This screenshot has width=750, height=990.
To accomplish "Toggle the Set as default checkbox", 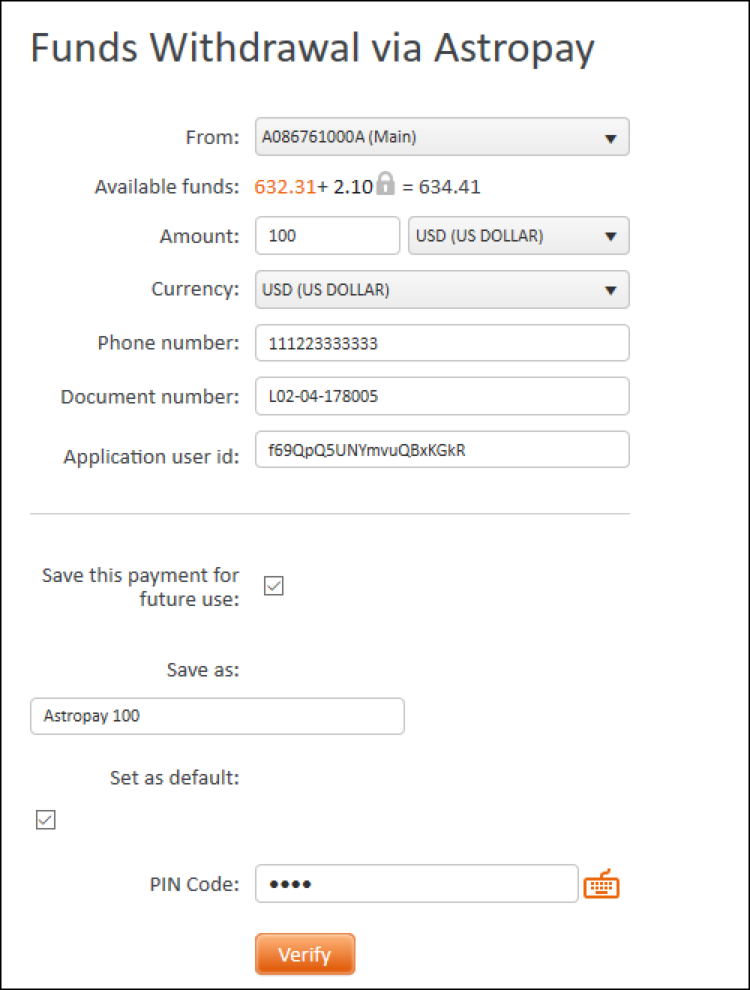I will (45, 820).
